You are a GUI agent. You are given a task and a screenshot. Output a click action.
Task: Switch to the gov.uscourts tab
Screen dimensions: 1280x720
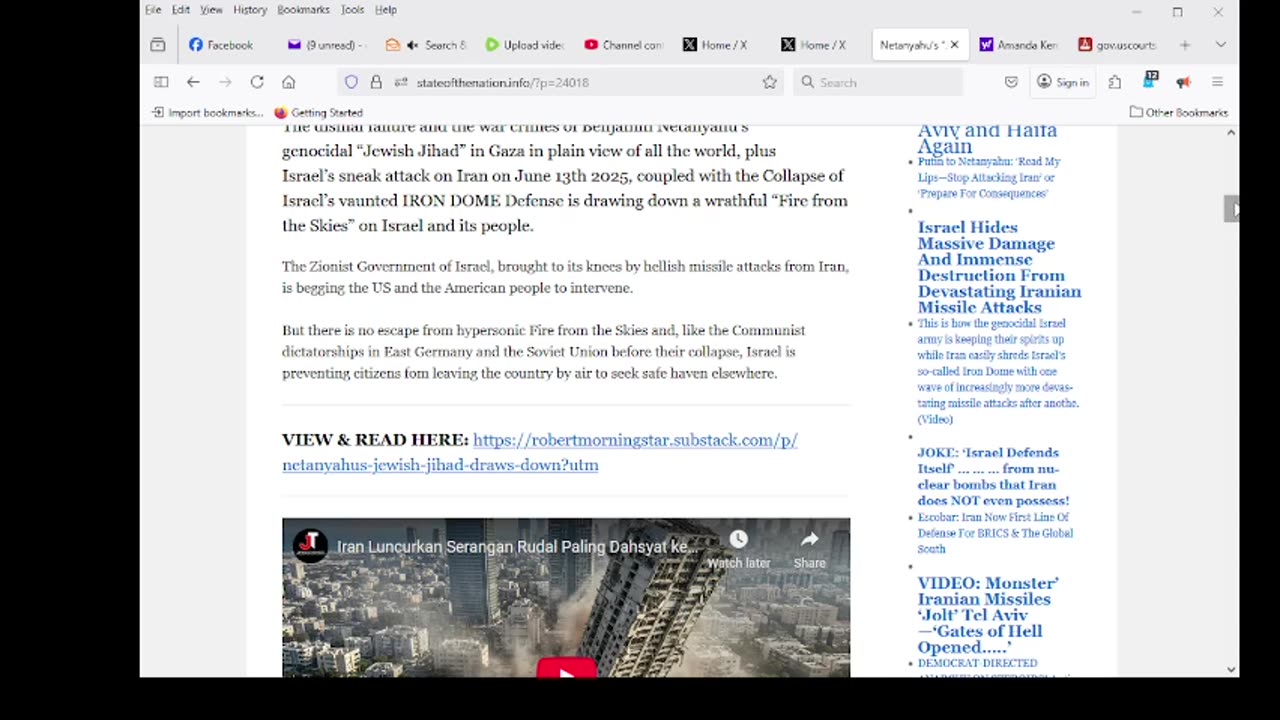1117,45
